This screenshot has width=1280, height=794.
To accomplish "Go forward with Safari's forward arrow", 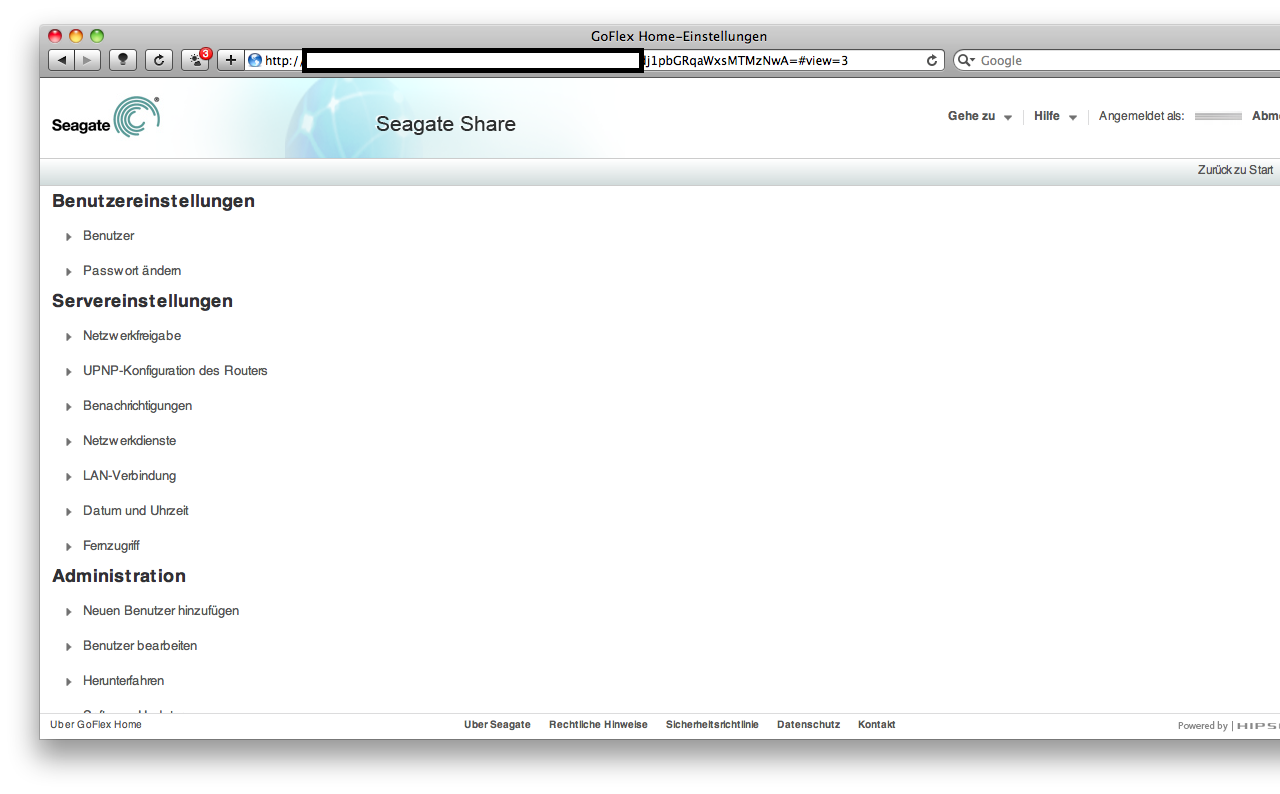I will (x=88, y=60).
